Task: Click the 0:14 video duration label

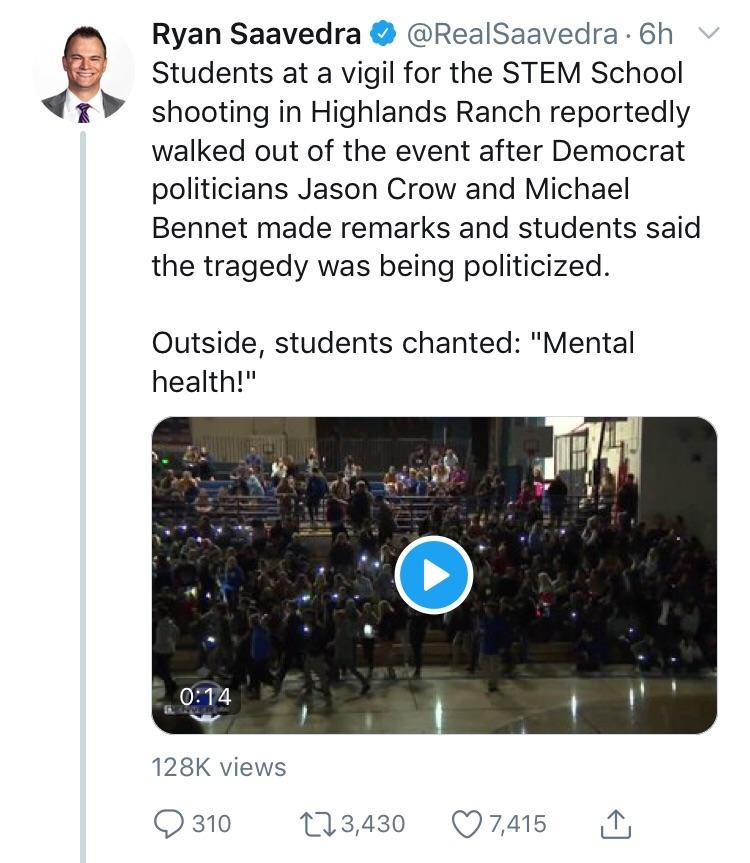Action: (x=205, y=697)
